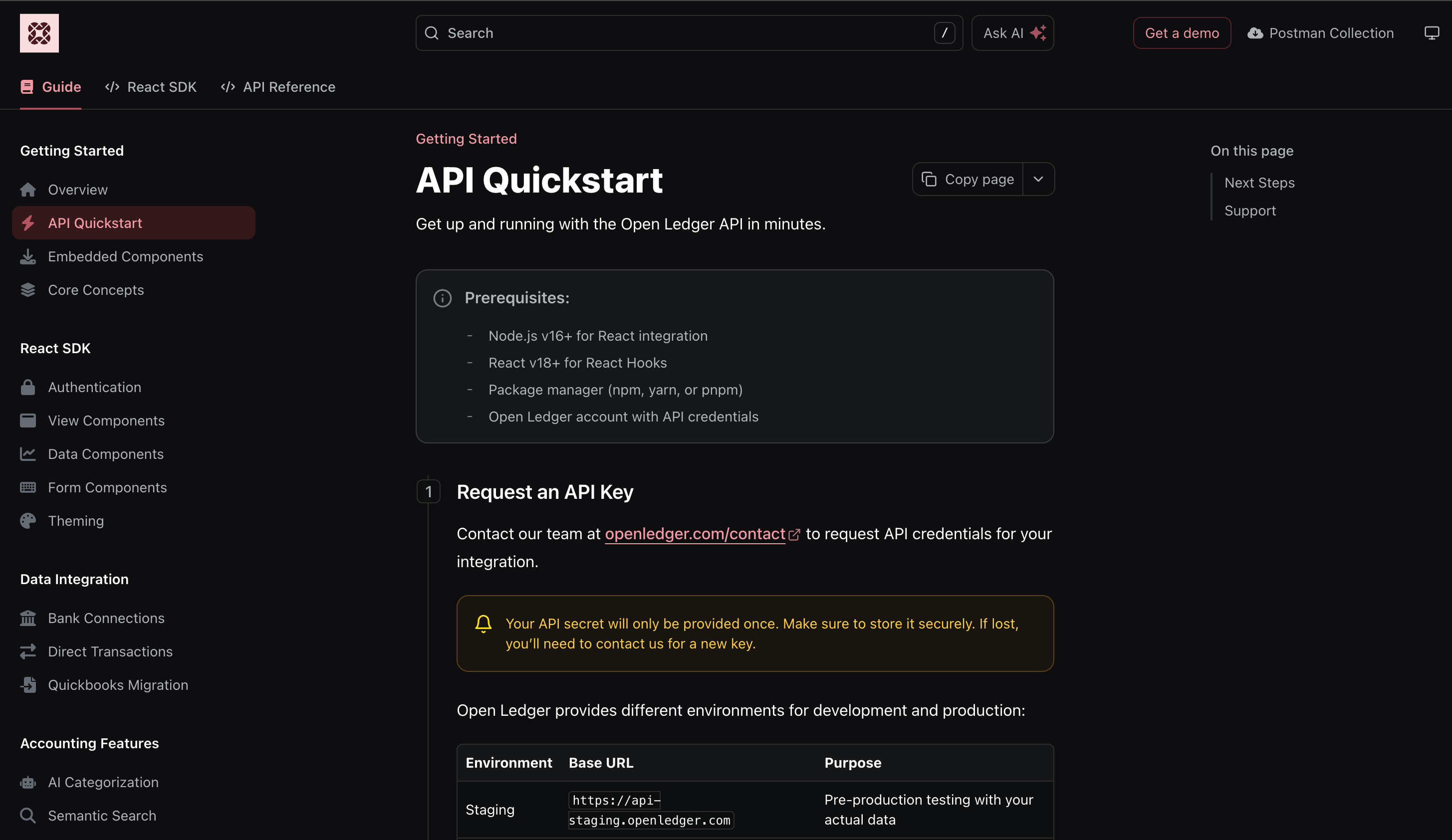1452x840 pixels.
Task: Click the AI Categorization robot icon
Action: click(27, 782)
